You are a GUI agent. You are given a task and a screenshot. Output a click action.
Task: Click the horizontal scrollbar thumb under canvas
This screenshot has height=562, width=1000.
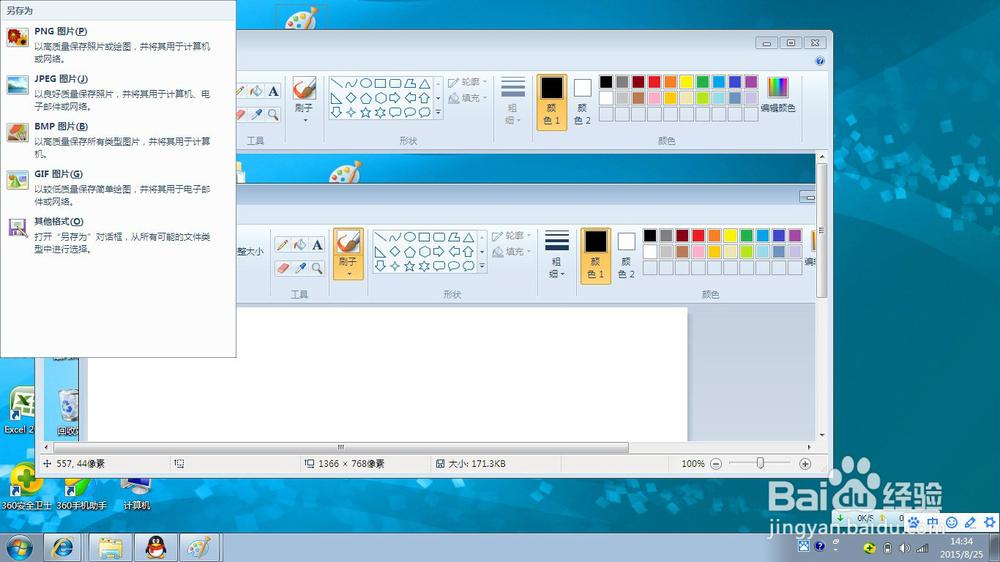pyautogui.click(x=341, y=447)
